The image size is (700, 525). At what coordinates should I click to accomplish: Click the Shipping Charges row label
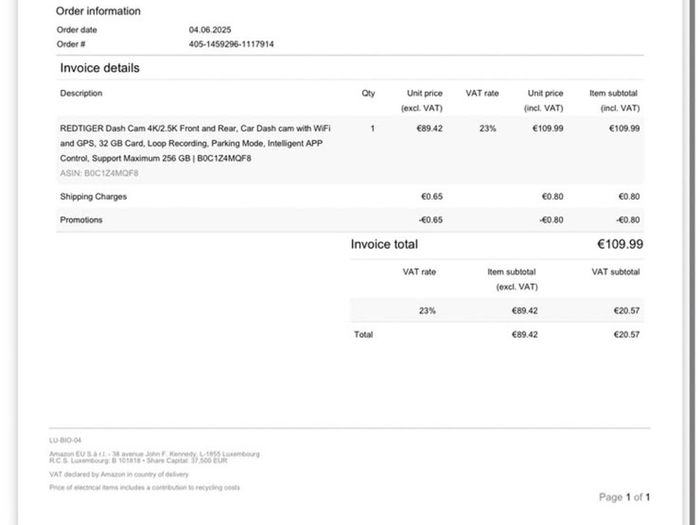pyautogui.click(x=93, y=196)
